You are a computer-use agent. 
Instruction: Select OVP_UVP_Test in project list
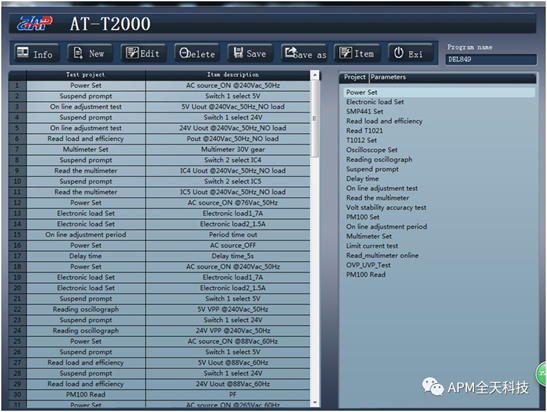(368, 265)
